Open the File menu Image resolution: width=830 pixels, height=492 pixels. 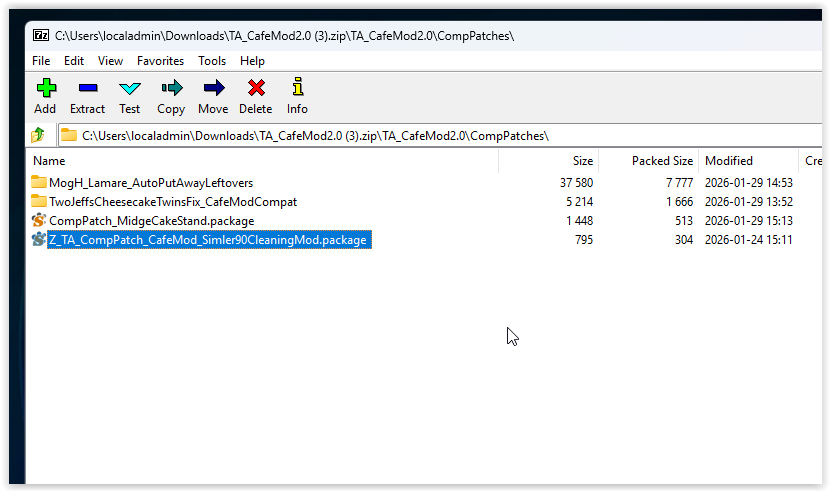[41, 61]
